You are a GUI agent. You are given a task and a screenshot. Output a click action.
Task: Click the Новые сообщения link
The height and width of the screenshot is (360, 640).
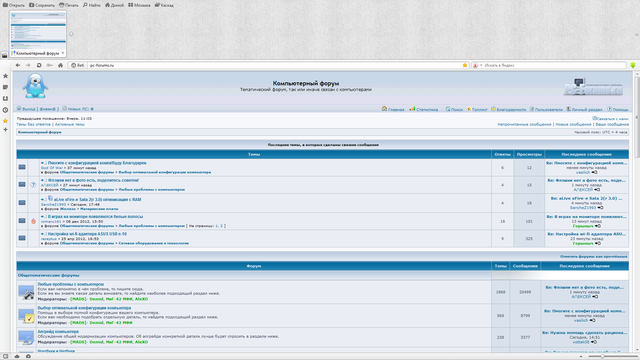[573, 124]
